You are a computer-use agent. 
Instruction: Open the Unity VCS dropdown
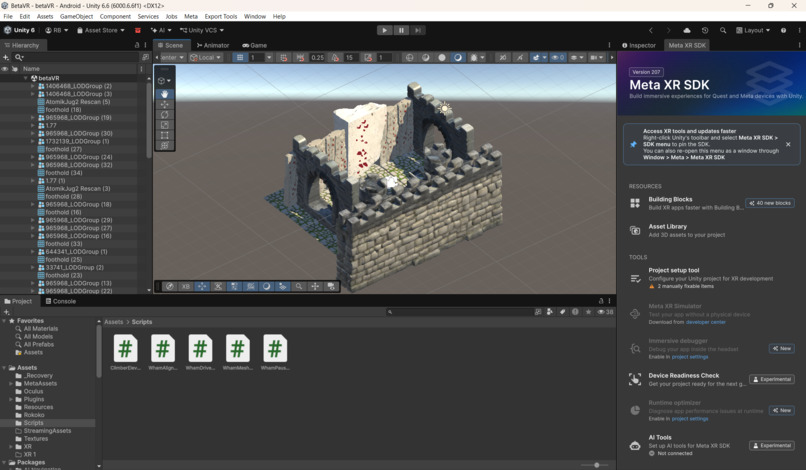202,30
